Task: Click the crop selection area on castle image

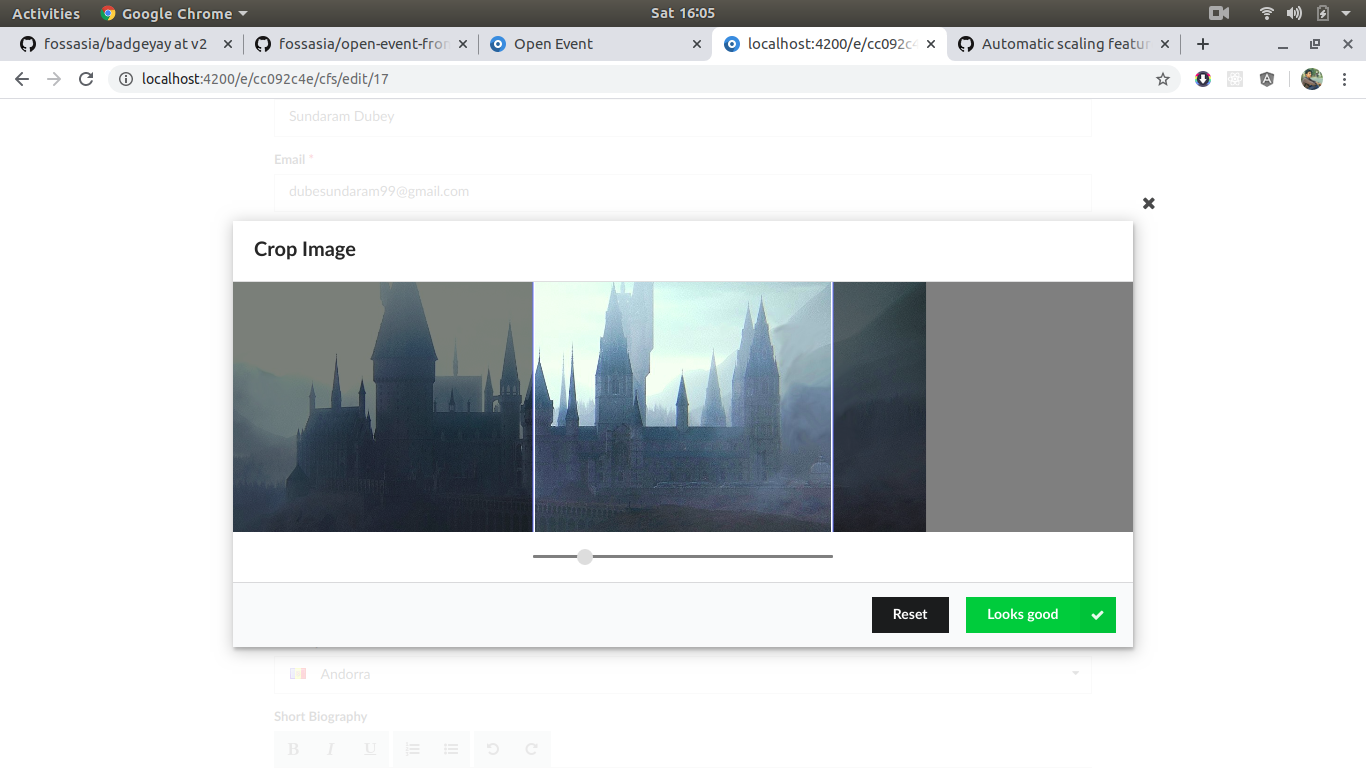Action: point(683,407)
